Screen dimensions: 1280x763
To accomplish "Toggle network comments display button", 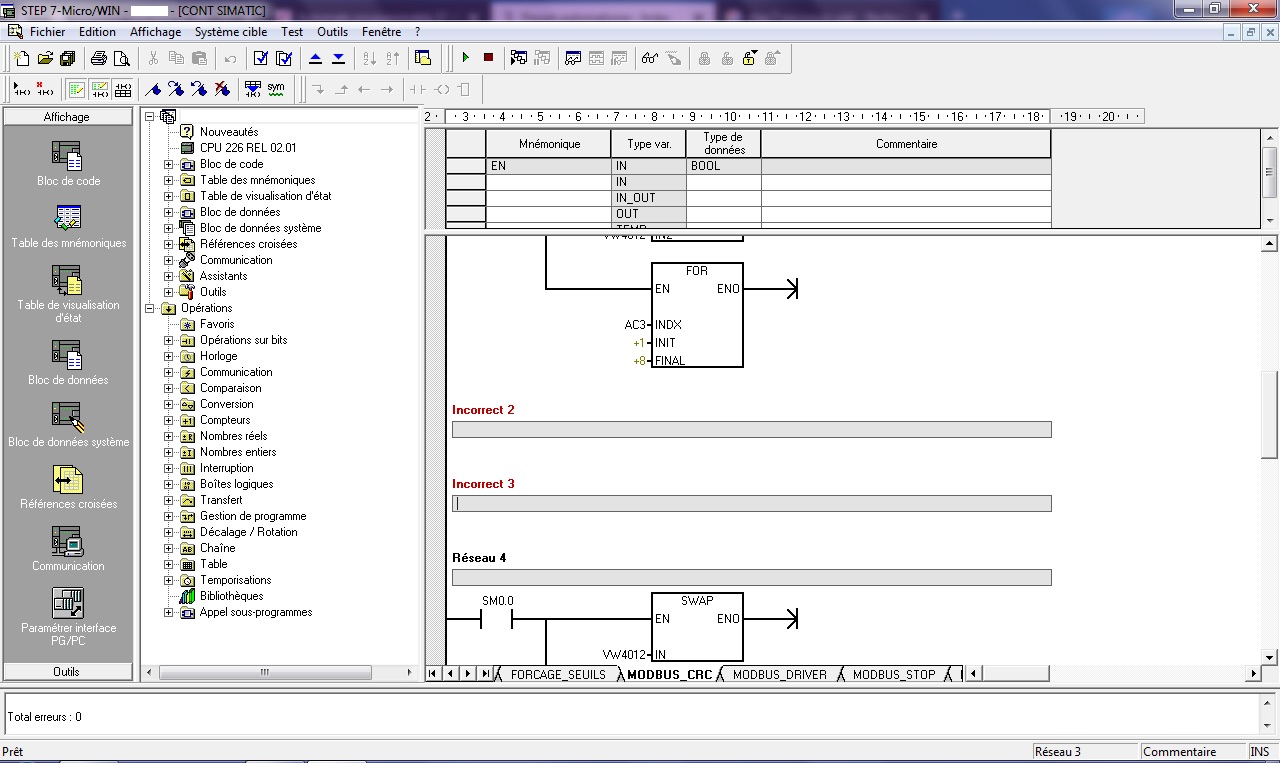I will coord(100,89).
